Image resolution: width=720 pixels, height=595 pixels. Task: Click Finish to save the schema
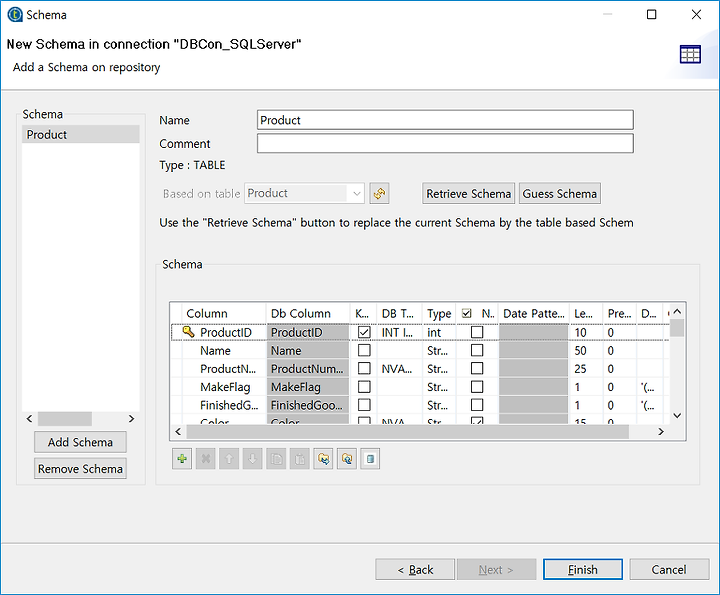tap(583, 569)
